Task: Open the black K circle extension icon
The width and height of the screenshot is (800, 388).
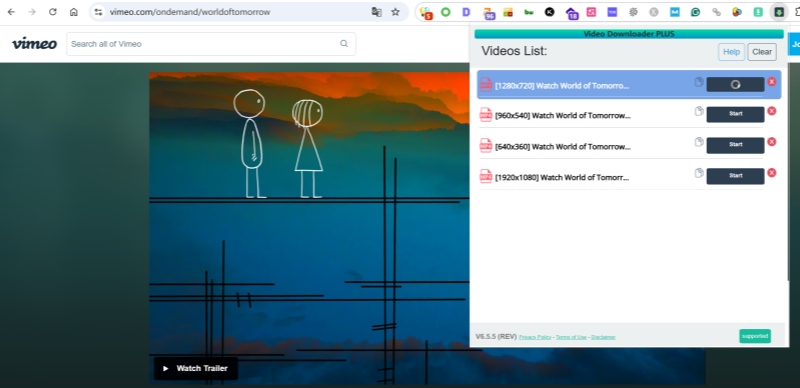Action: coord(549,12)
